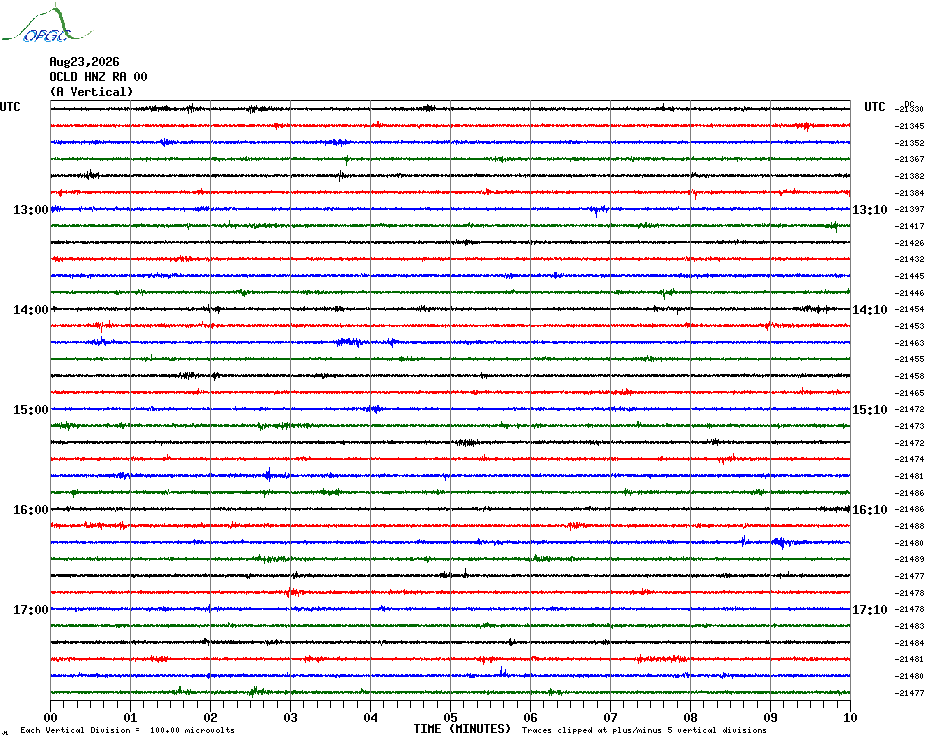Click the black trace starting at 16:00
The height and width of the screenshot is (744, 930).
(x=450, y=508)
